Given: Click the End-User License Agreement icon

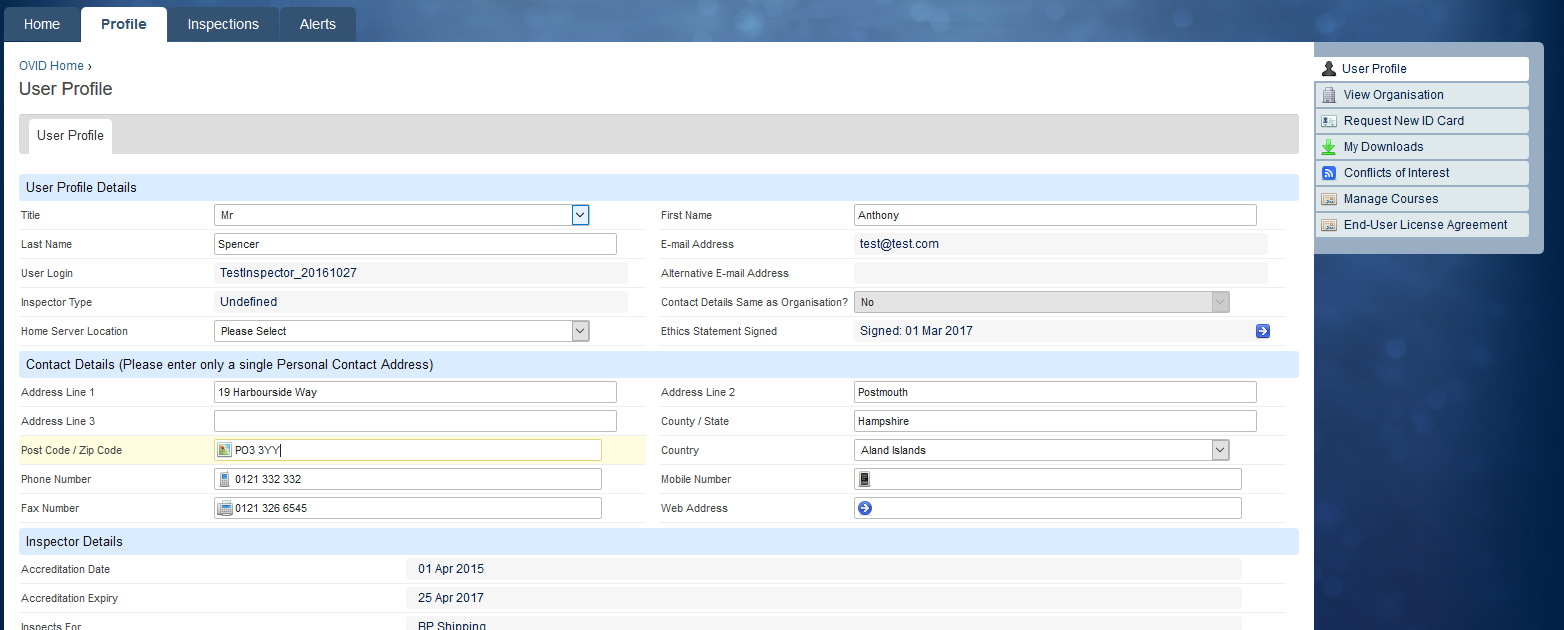Looking at the screenshot, I should [x=1329, y=225].
